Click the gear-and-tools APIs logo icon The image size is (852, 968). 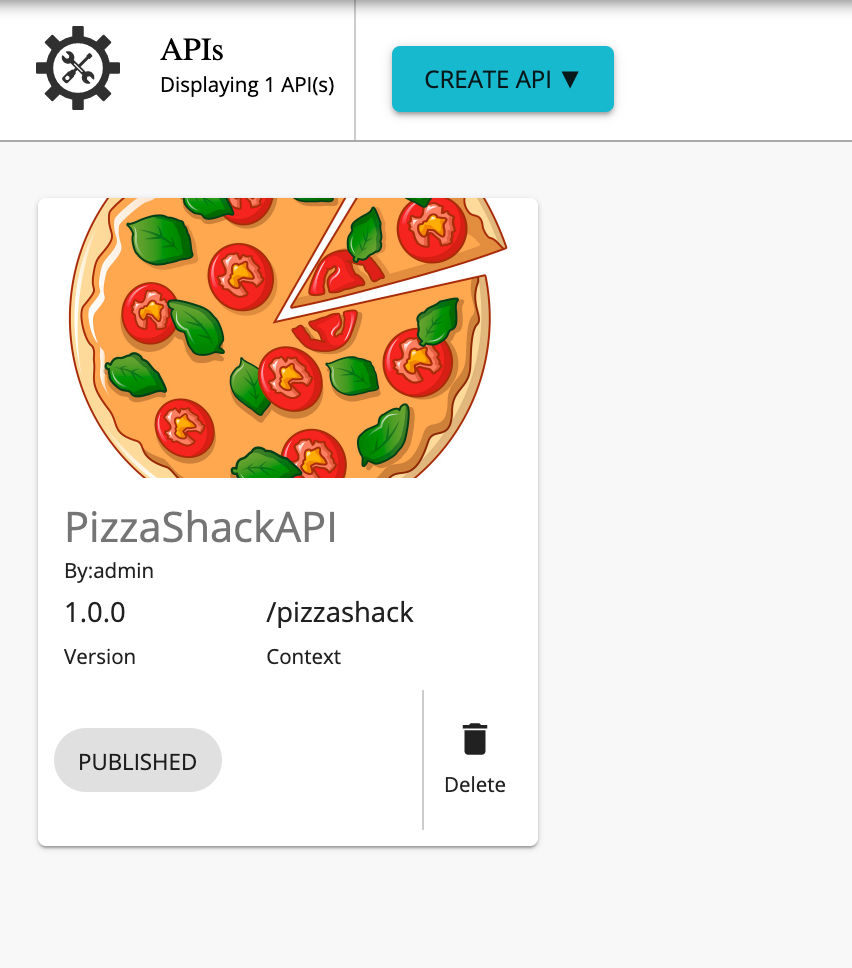point(77,68)
